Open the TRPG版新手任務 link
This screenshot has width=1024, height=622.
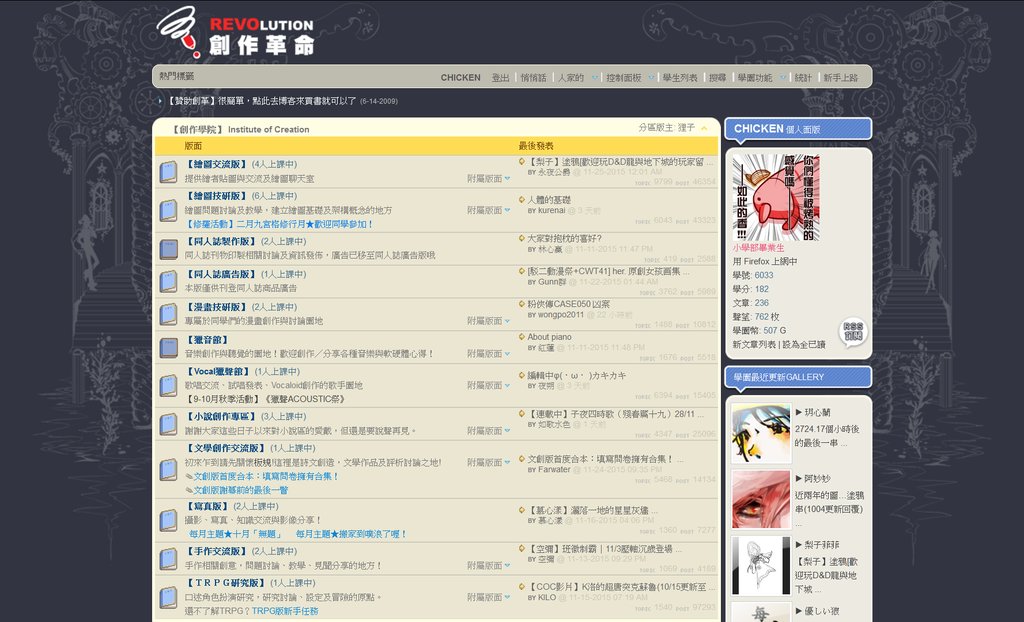pos(285,611)
